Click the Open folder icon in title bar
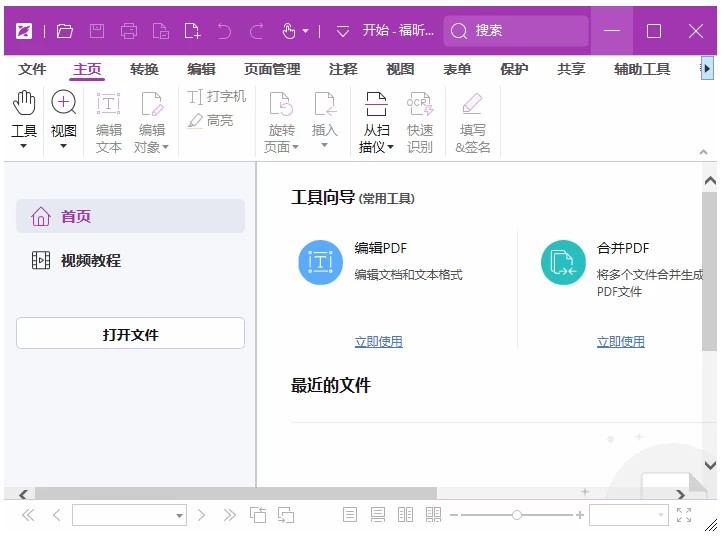The image size is (722, 544). pyautogui.click(x=65, y=31)
